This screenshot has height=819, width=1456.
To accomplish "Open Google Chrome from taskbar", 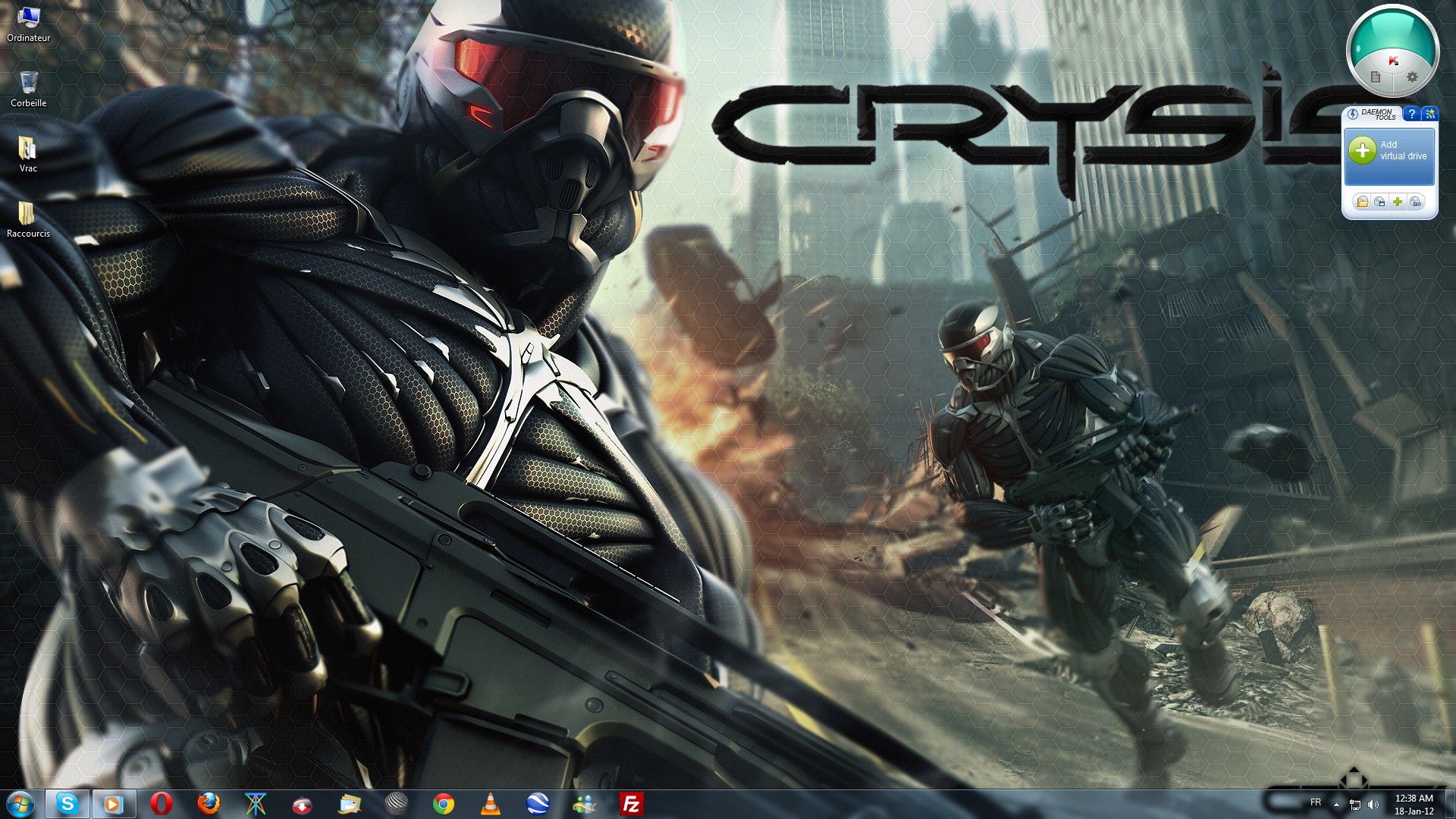I will [444, 804].
